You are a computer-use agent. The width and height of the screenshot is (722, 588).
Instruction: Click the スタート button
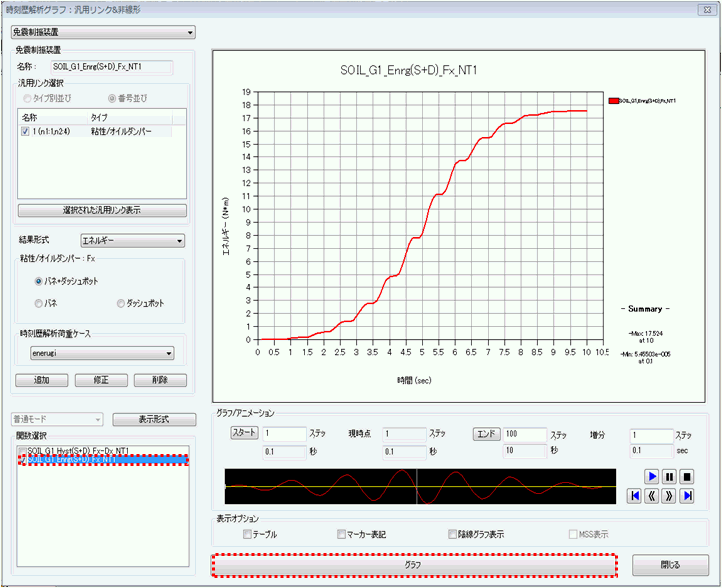(244, 433)
